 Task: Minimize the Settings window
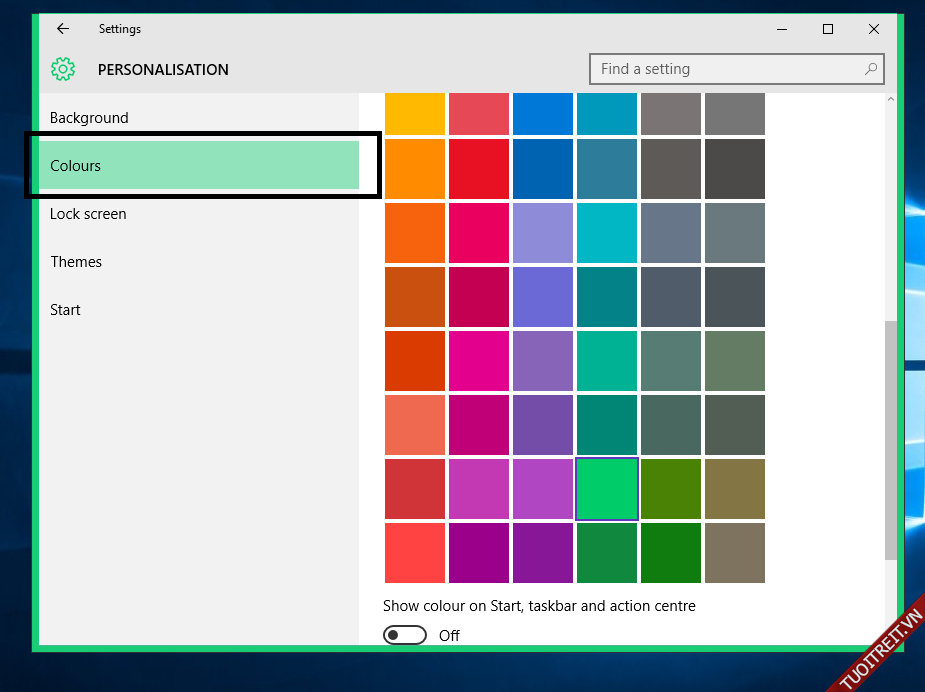tap(782, 29)
